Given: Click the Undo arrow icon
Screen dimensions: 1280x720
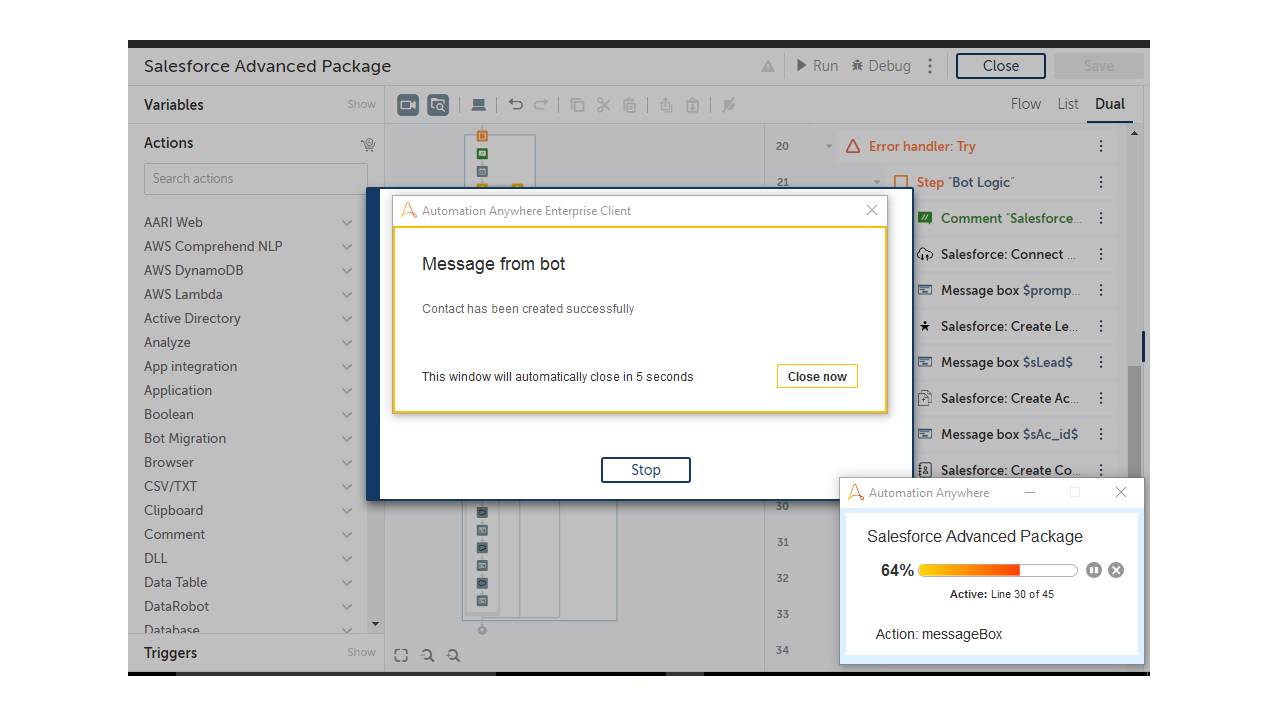Looking at the screenshot, I should (516, 105).
